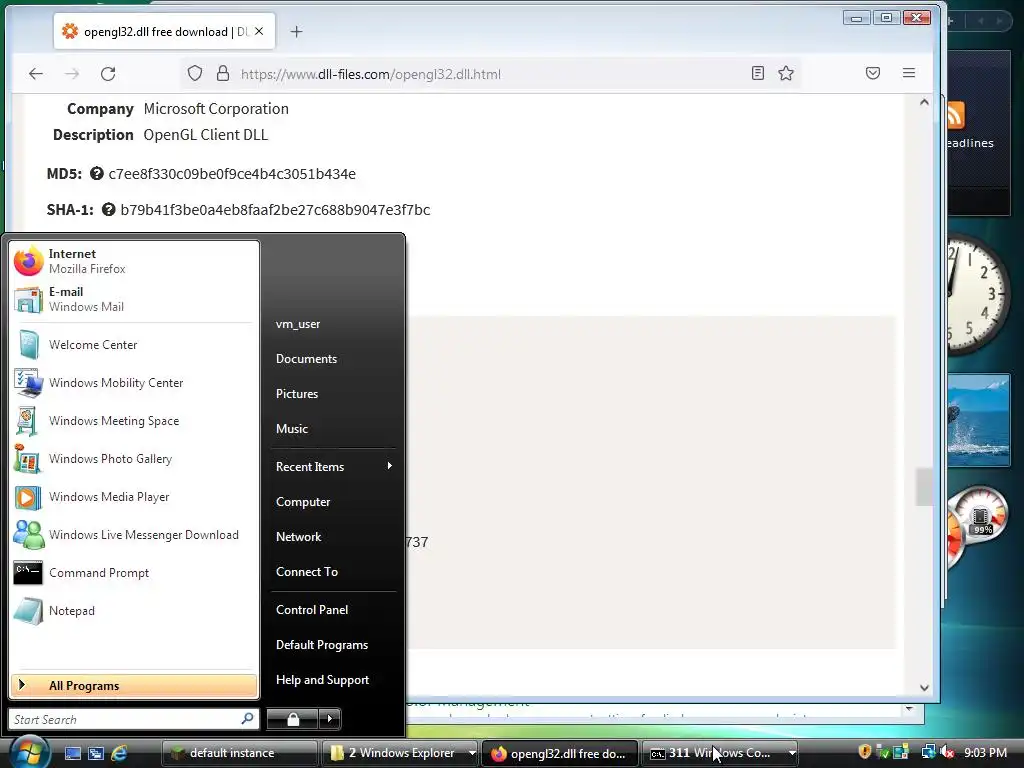Open Control Panel
The height and width of the screenshot is (768, 1024).
pyautogui.click(x=312, y=609)
